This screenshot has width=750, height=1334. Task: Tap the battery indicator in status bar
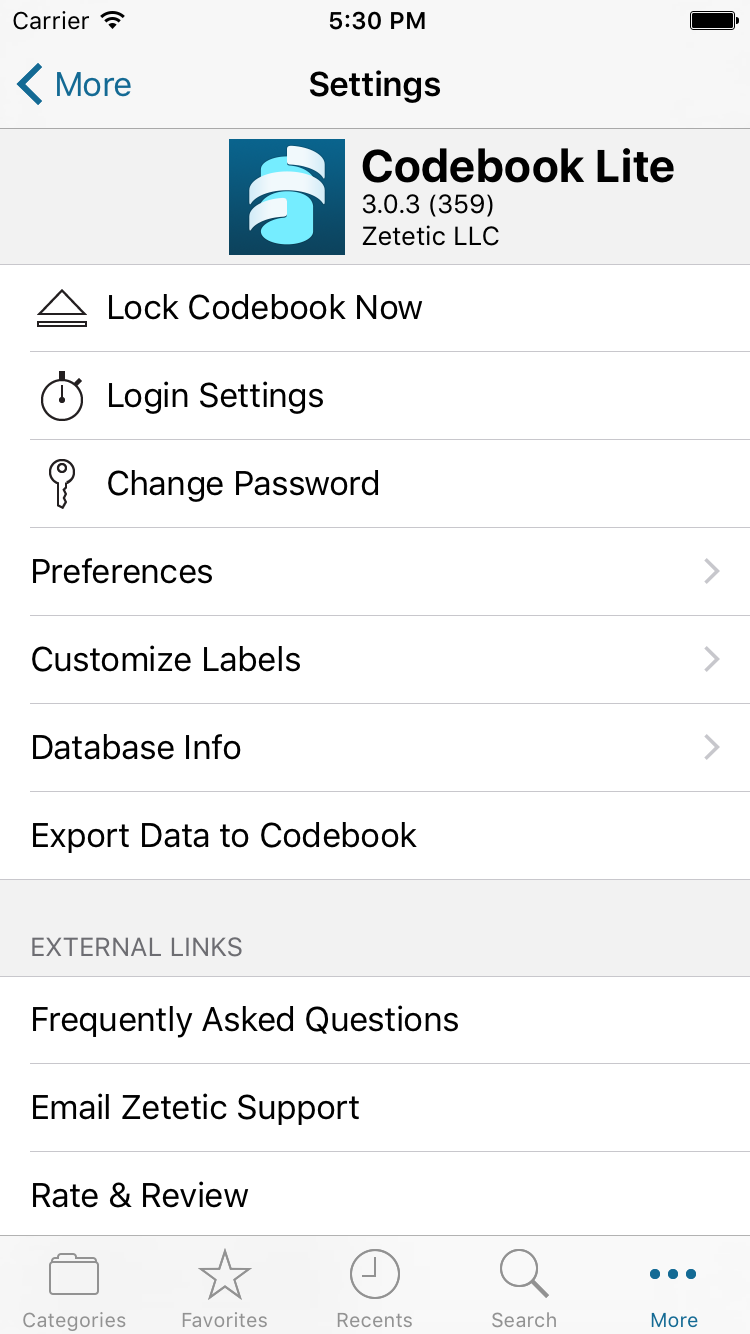713,20
